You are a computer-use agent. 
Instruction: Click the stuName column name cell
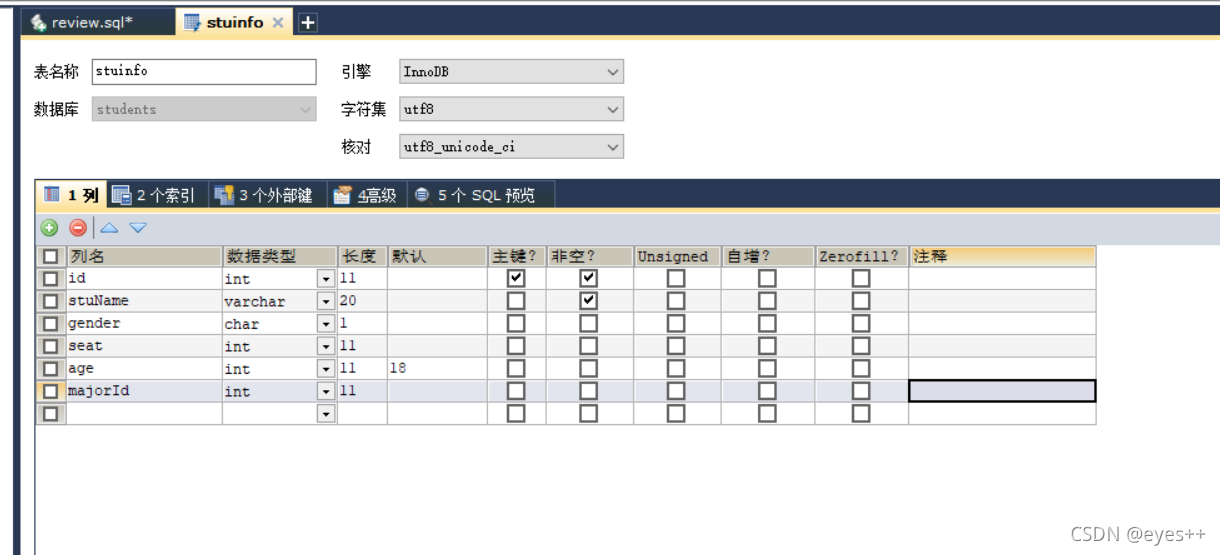tap(144, 301)
